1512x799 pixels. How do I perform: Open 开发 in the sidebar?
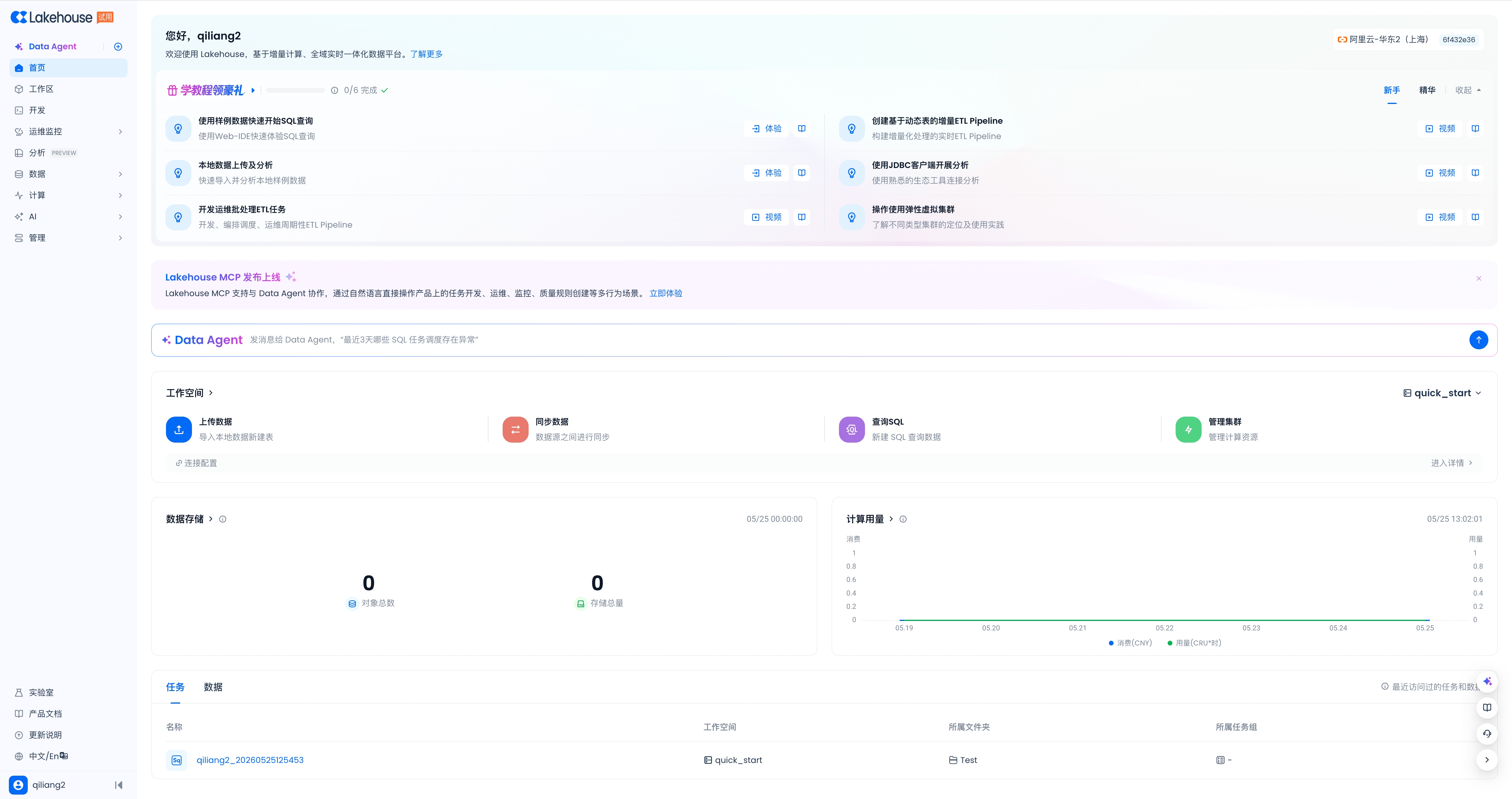68,110
